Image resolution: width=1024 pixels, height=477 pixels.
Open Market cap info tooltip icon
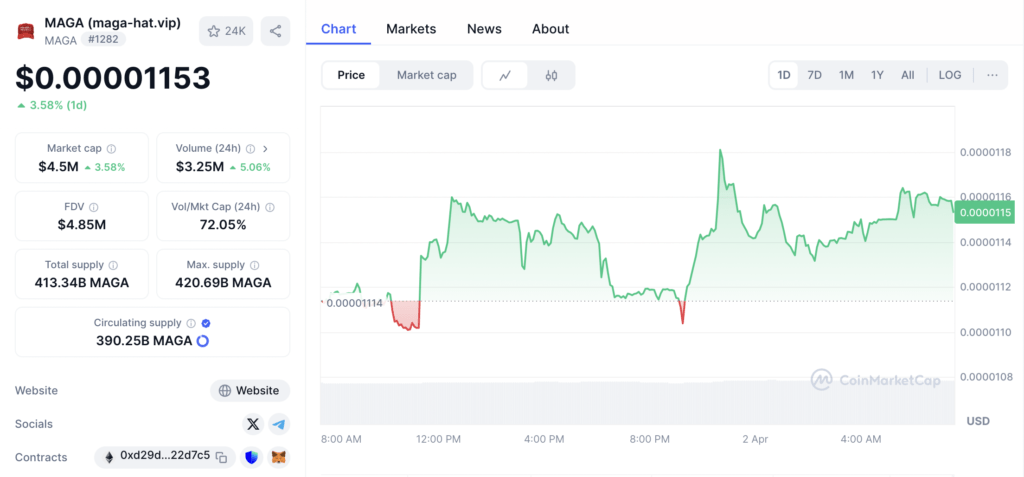tap(112, 149)
